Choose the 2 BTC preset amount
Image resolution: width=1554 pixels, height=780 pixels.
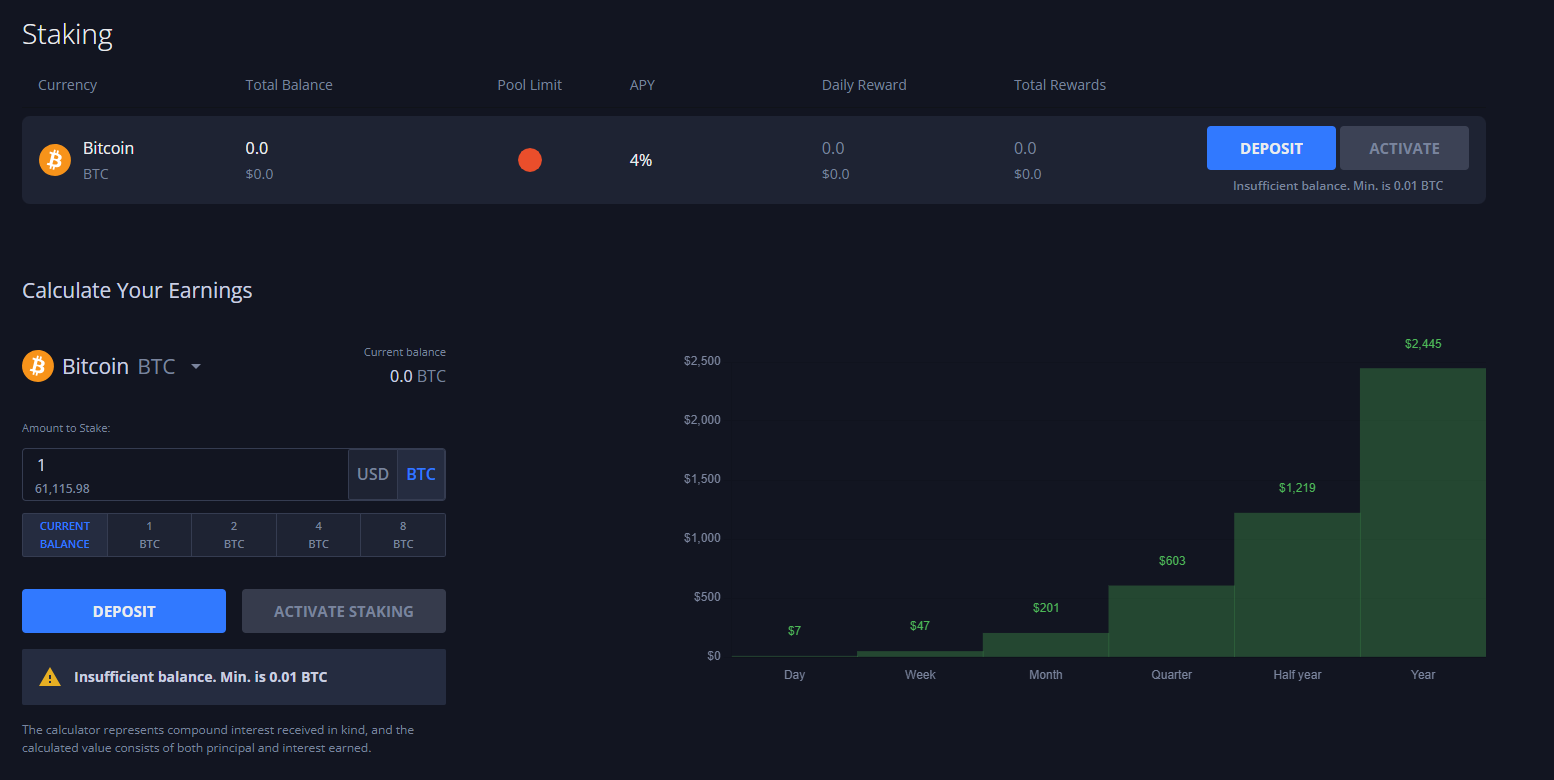(234, 535)
